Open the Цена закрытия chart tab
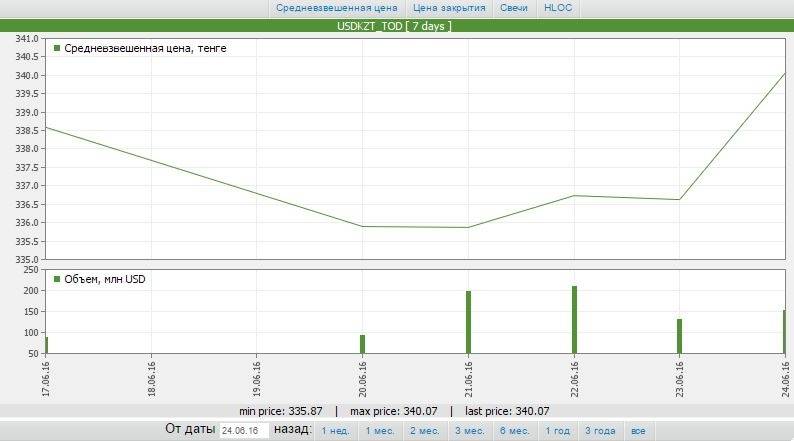Viewport: 794px width, 441px height. click(x=449, y=8)
